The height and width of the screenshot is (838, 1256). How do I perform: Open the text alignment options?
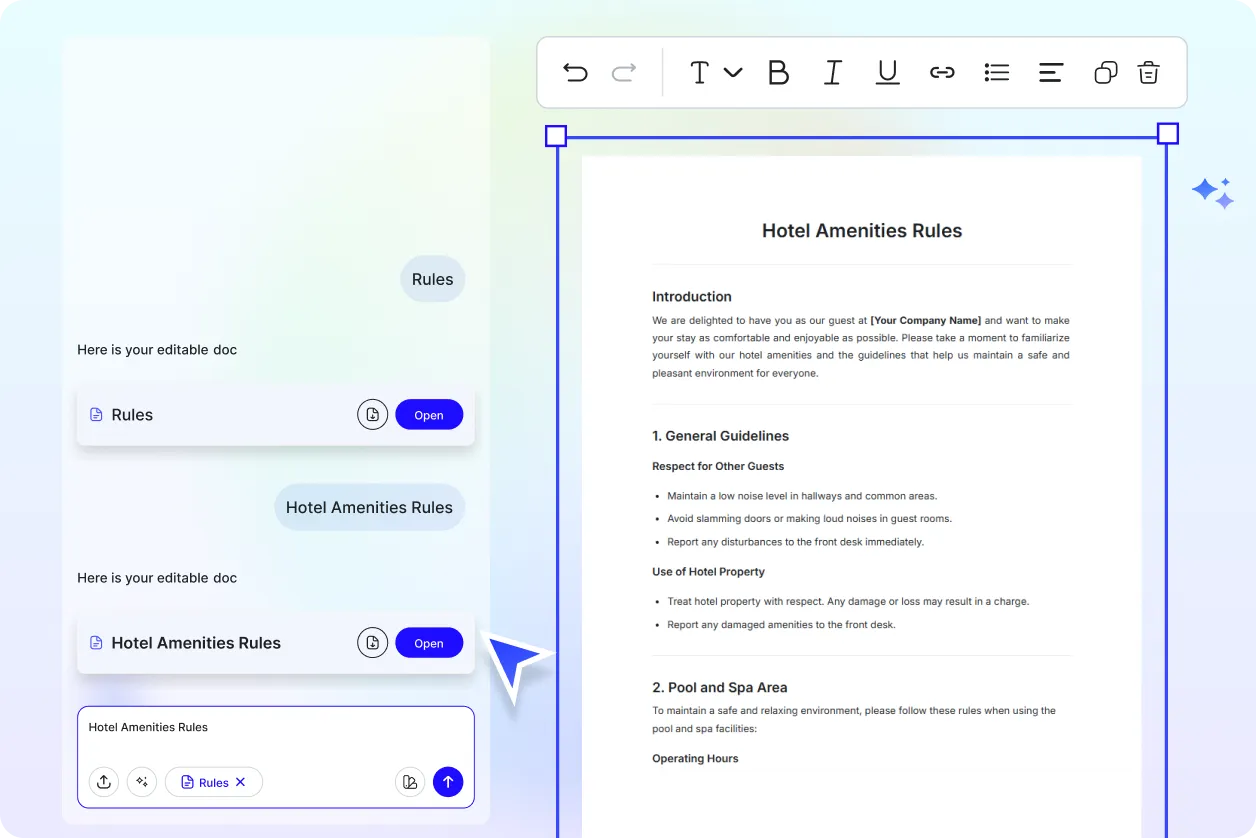tap(1050, 72)
